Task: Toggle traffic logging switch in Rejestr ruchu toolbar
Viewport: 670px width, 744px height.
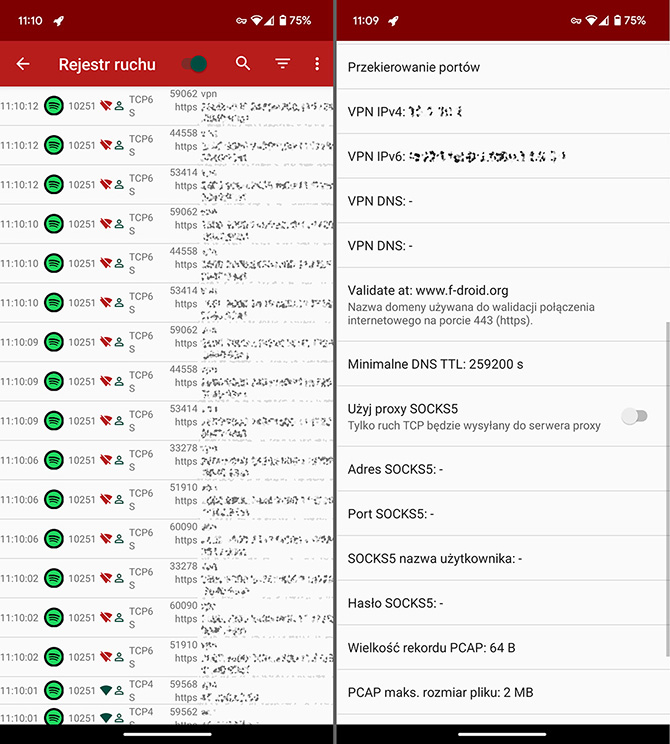Action: pos(195,64)
